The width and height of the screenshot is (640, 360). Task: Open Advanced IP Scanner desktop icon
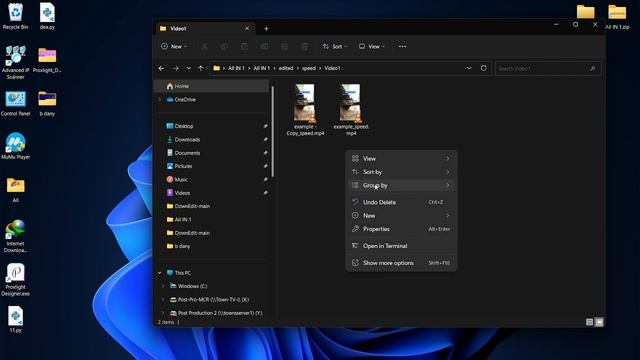pyautogui.click(x=16, y=62)
